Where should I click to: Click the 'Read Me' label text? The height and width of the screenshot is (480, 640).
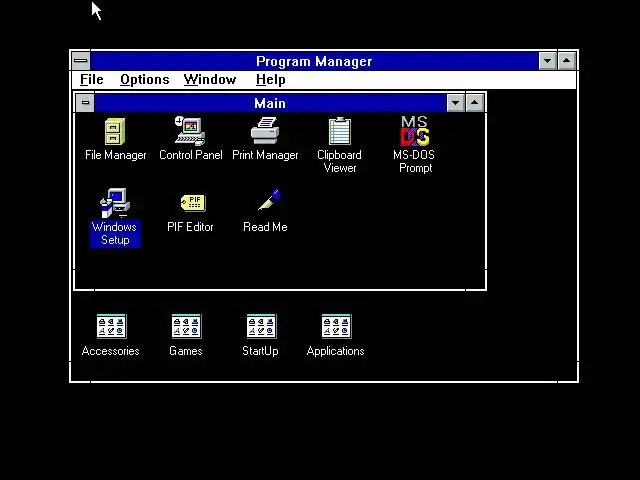point(265,227)
